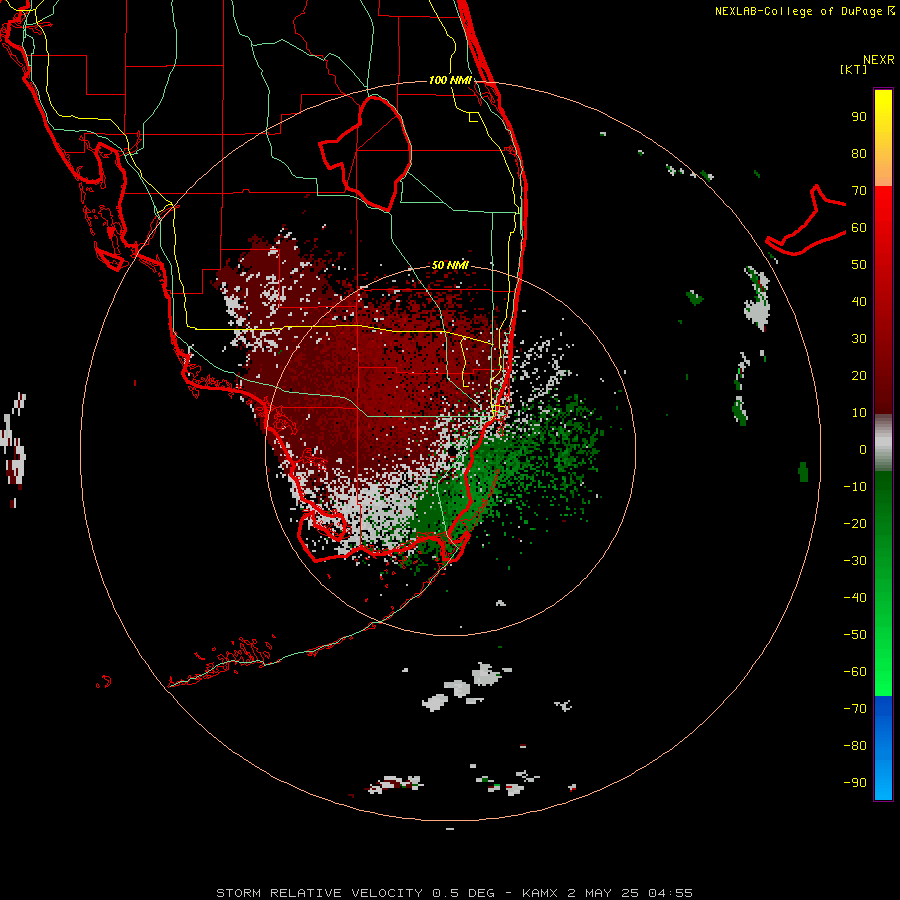Click the 50 value on velocity scale

tap(859, 265)
